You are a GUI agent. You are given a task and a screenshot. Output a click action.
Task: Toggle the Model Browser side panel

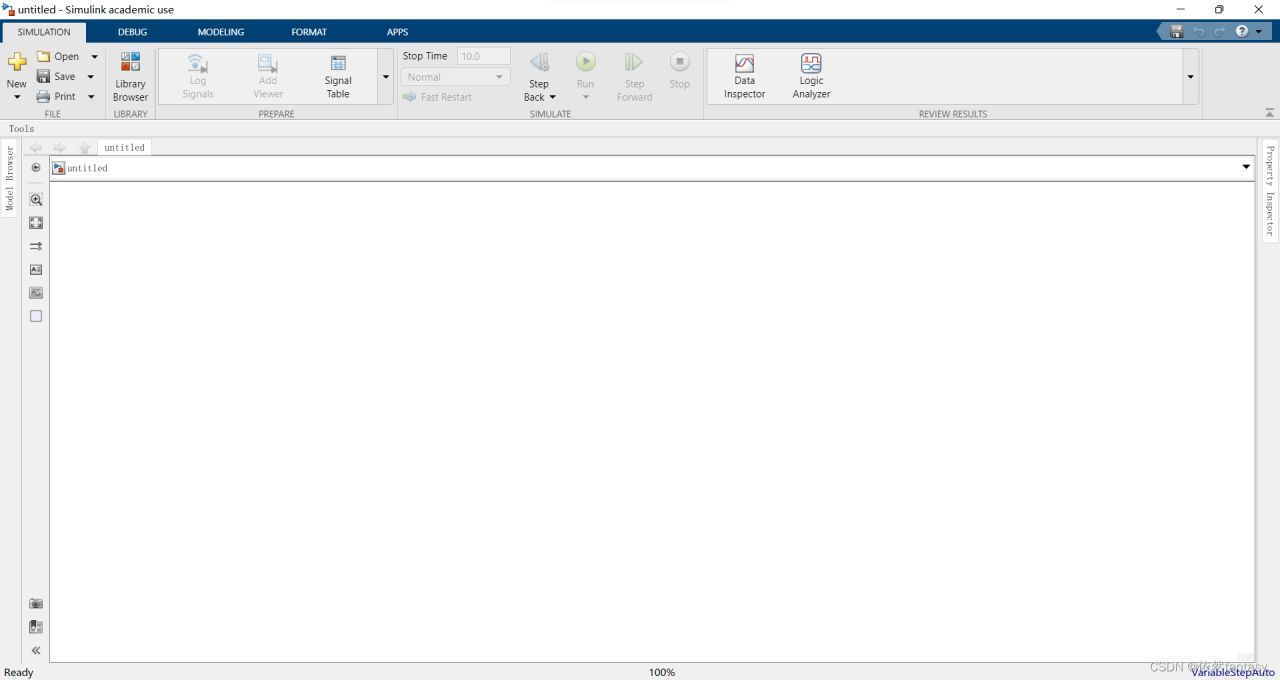pos(10,179)
